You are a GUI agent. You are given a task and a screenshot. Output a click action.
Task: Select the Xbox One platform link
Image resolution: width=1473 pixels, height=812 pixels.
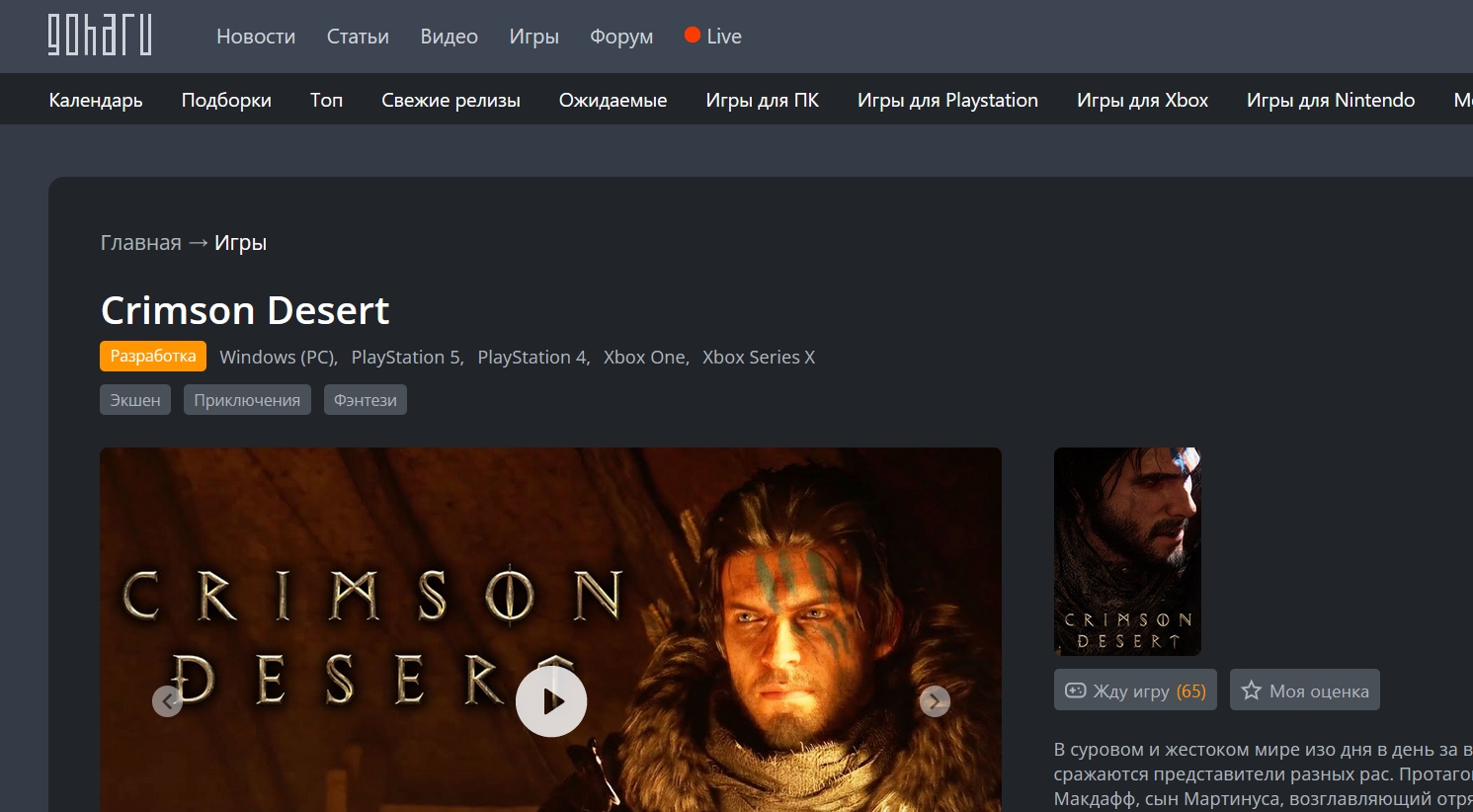[x=645, y=358]
